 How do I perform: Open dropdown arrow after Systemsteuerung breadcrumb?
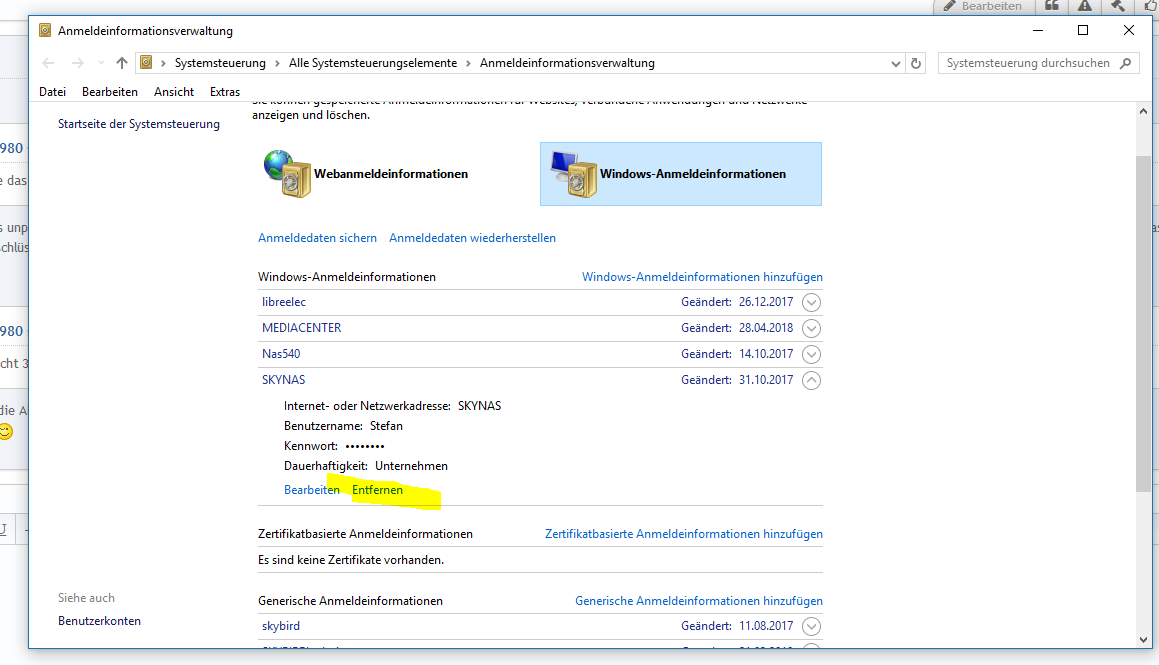[x=278, y=64]
